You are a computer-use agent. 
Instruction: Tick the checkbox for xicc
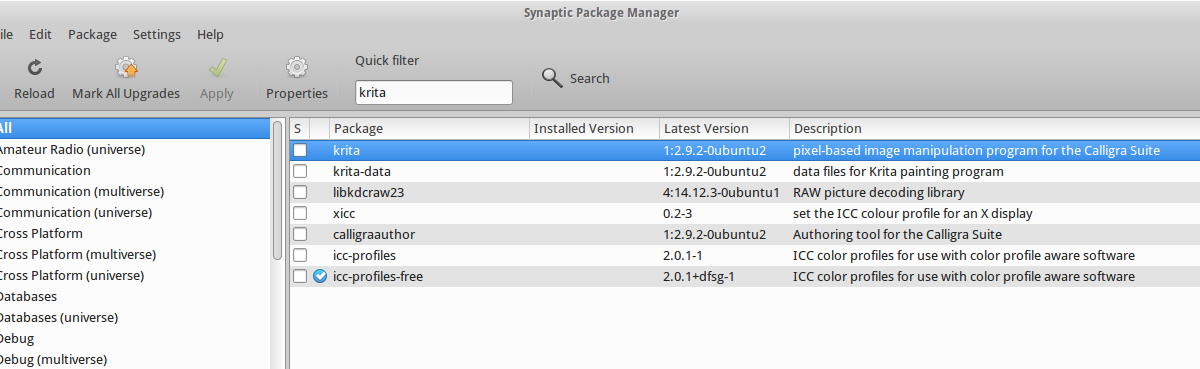tap(300, 213)
